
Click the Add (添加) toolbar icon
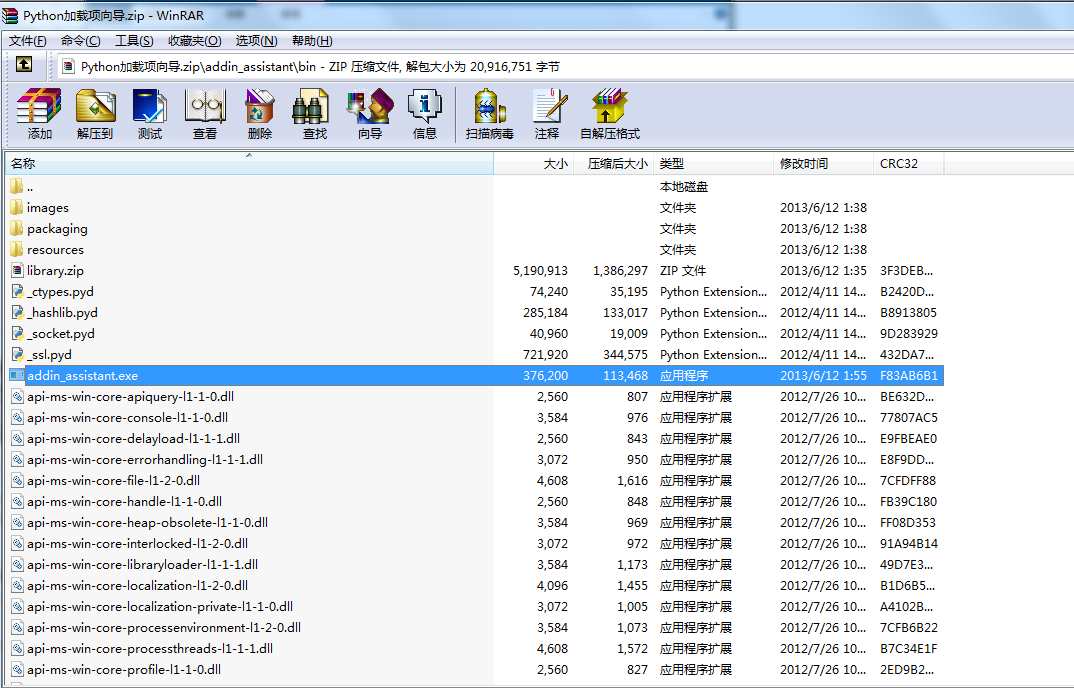(x=39, y=114)
